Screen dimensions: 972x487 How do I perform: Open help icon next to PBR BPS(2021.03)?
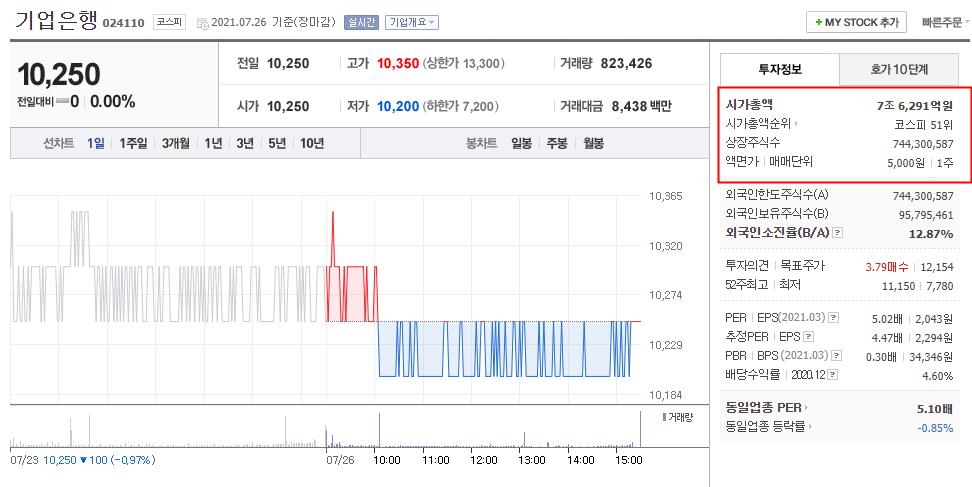pyautogui.click(x=837, y=356)
